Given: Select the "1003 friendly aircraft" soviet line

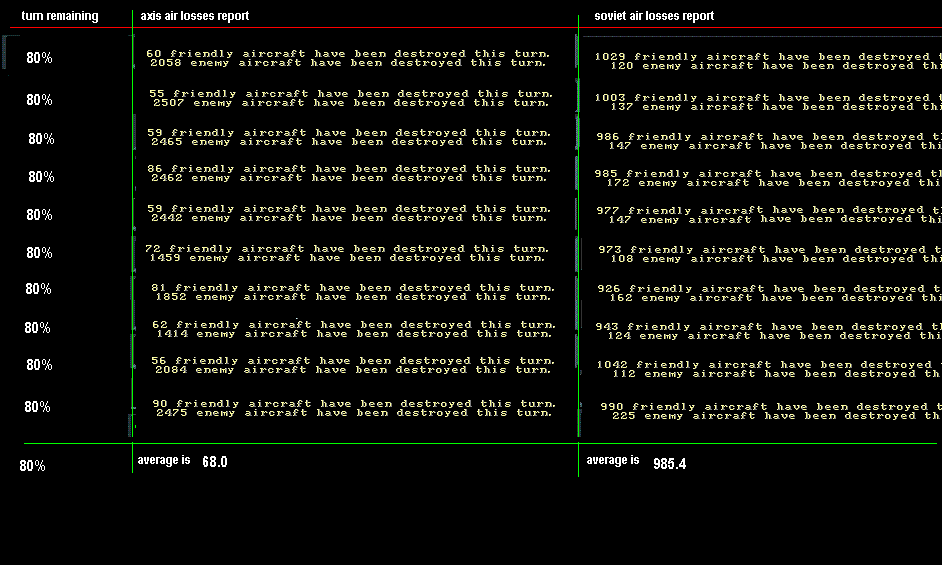Looking at the screenshot, I should [x=768, y=98].
